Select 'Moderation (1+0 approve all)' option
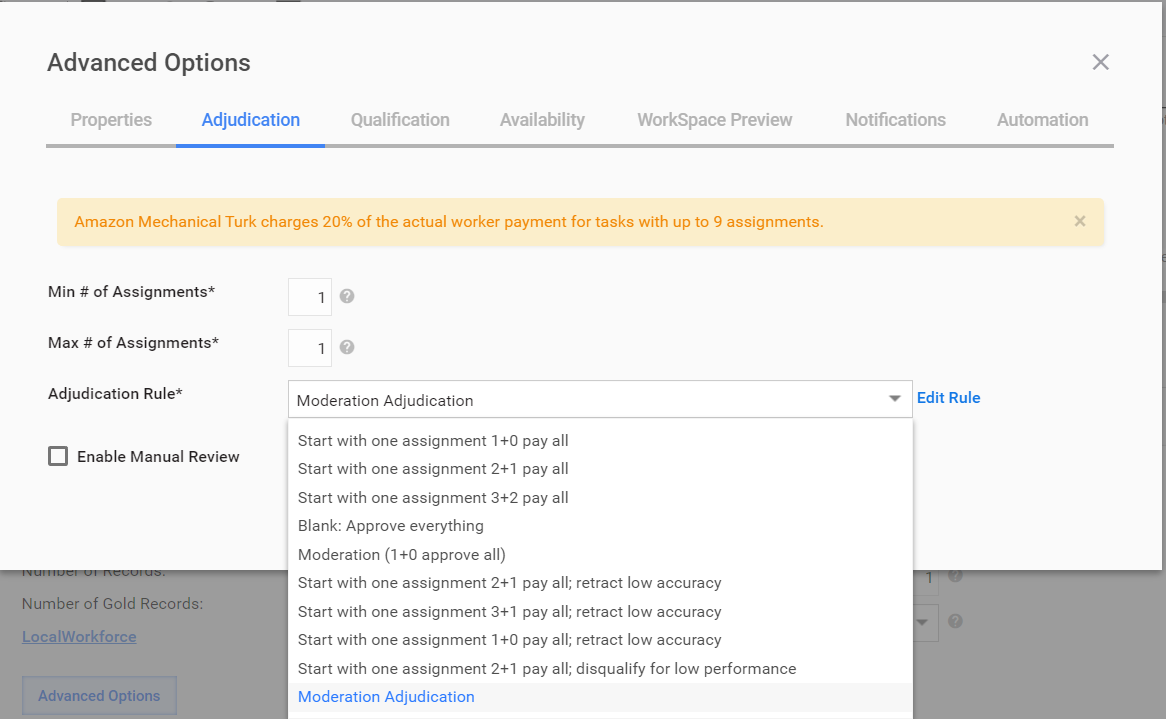 (600, 555)
